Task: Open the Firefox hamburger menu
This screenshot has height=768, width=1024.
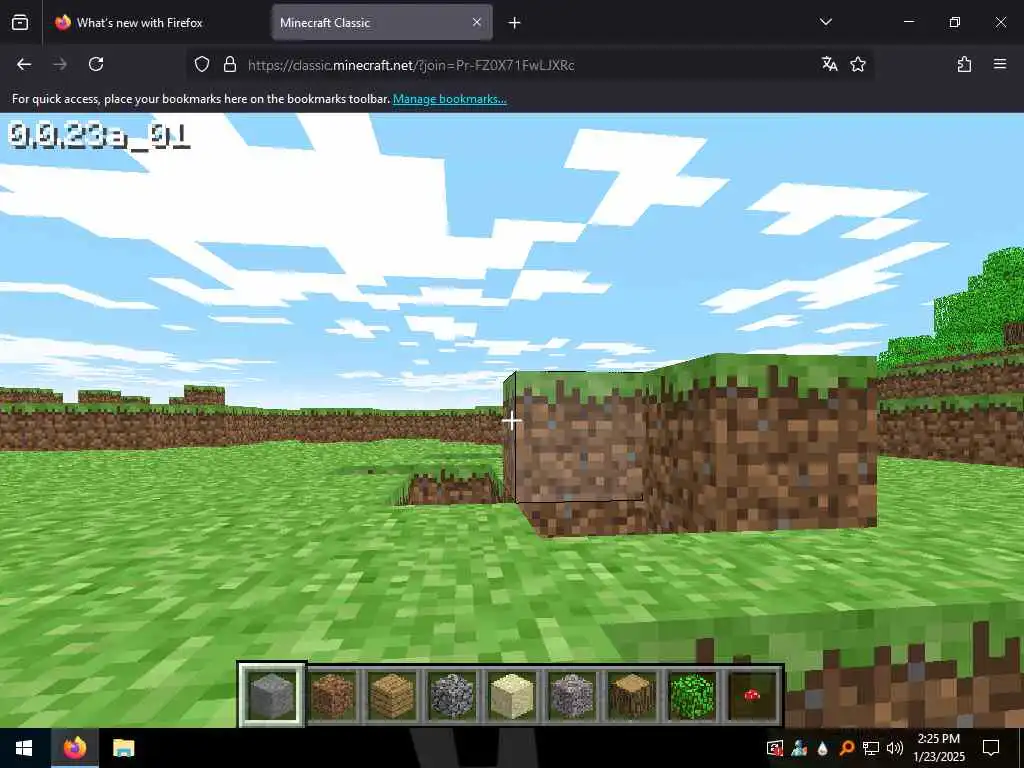Action: (x=1000, y=64)
